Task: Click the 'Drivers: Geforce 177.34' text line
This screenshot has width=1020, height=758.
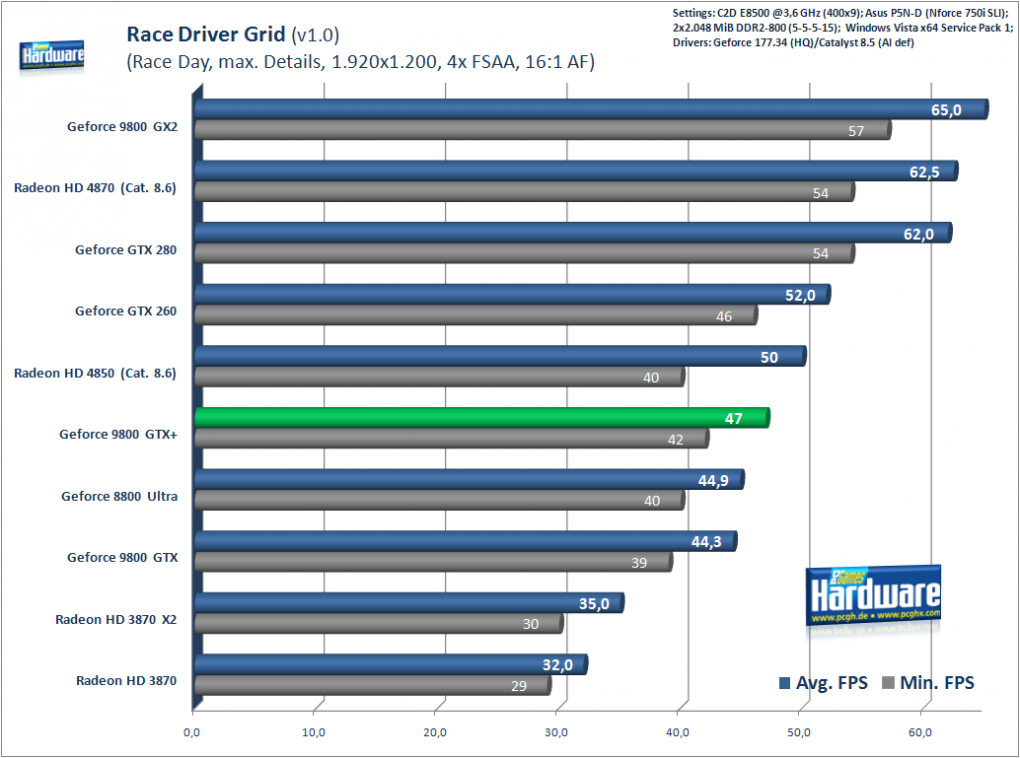Action: (x=793, y=43)
